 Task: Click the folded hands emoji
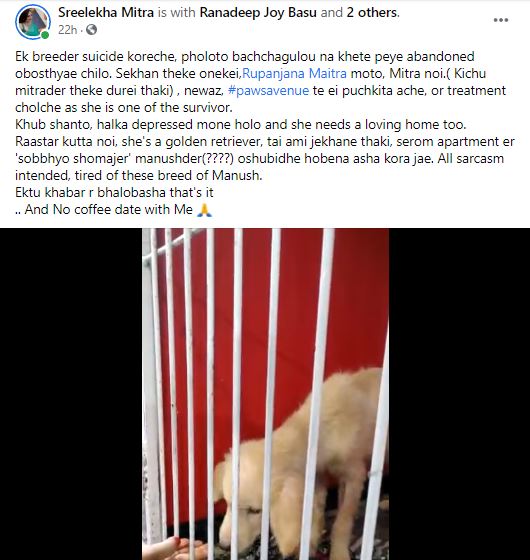[x=205, y=210]
